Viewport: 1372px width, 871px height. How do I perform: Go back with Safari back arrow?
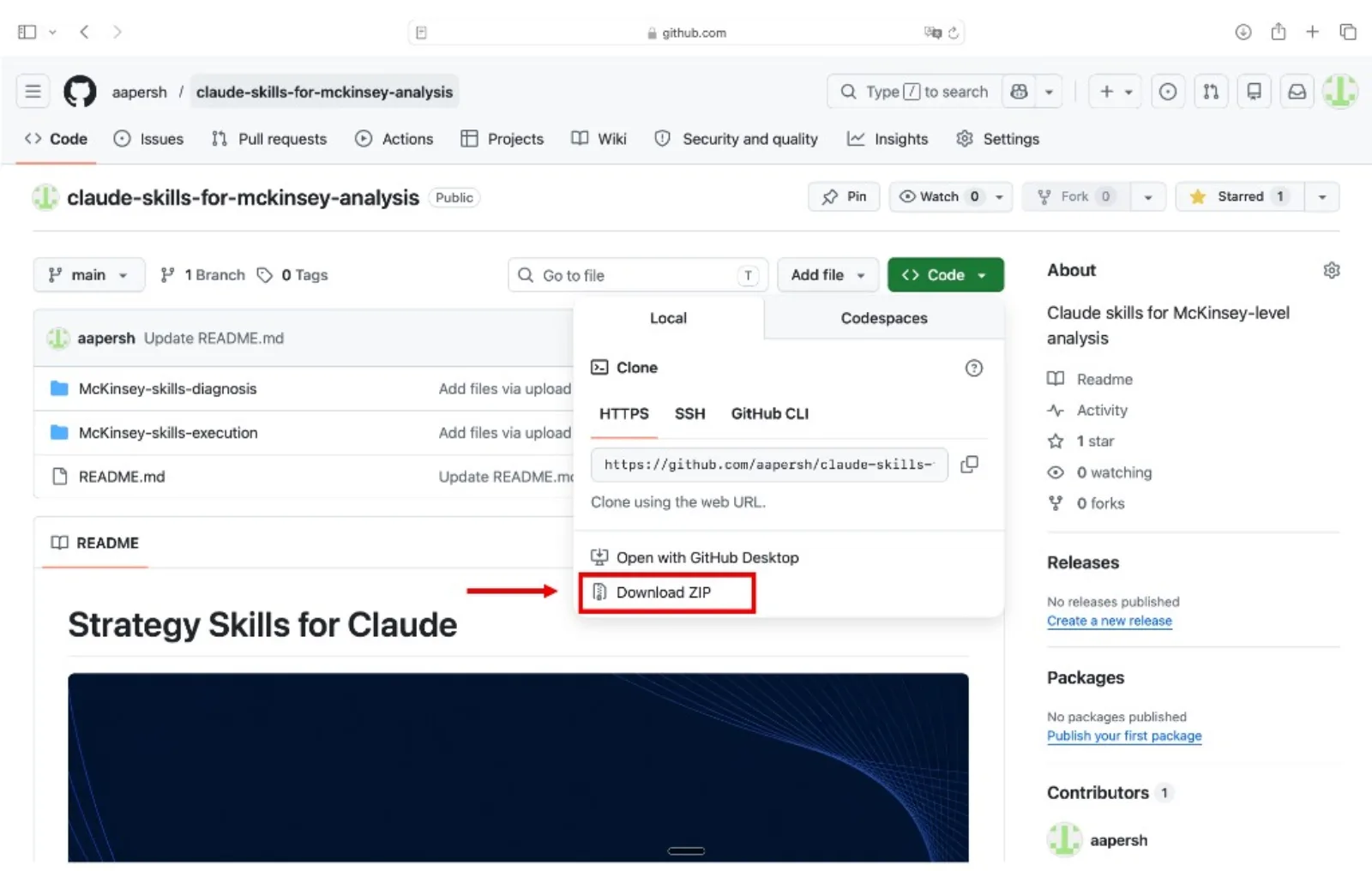click(x=84, y=32)
